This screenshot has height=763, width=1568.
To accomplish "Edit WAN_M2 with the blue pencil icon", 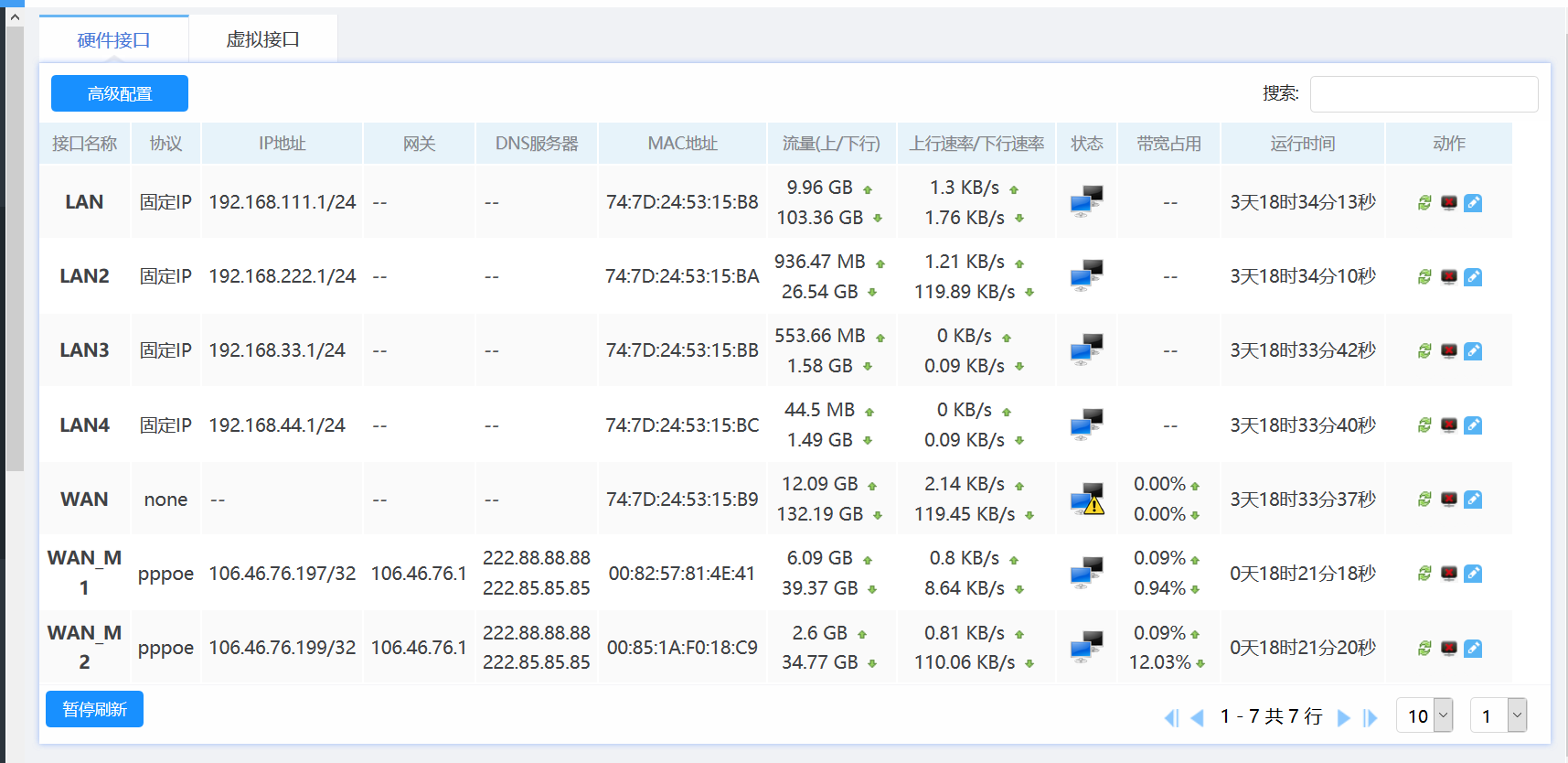I will tap(1473, 649).
